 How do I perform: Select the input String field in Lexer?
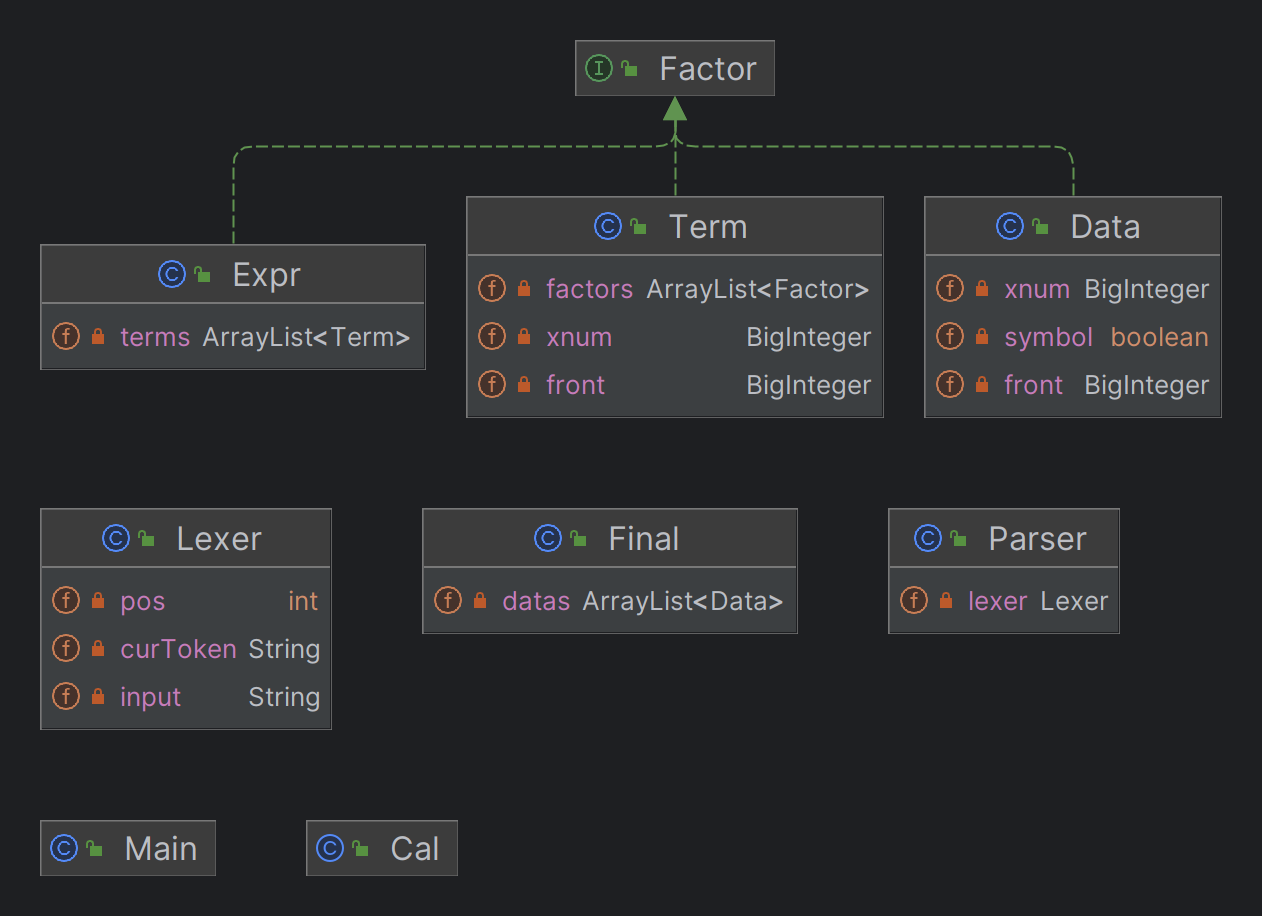[186, 697]
